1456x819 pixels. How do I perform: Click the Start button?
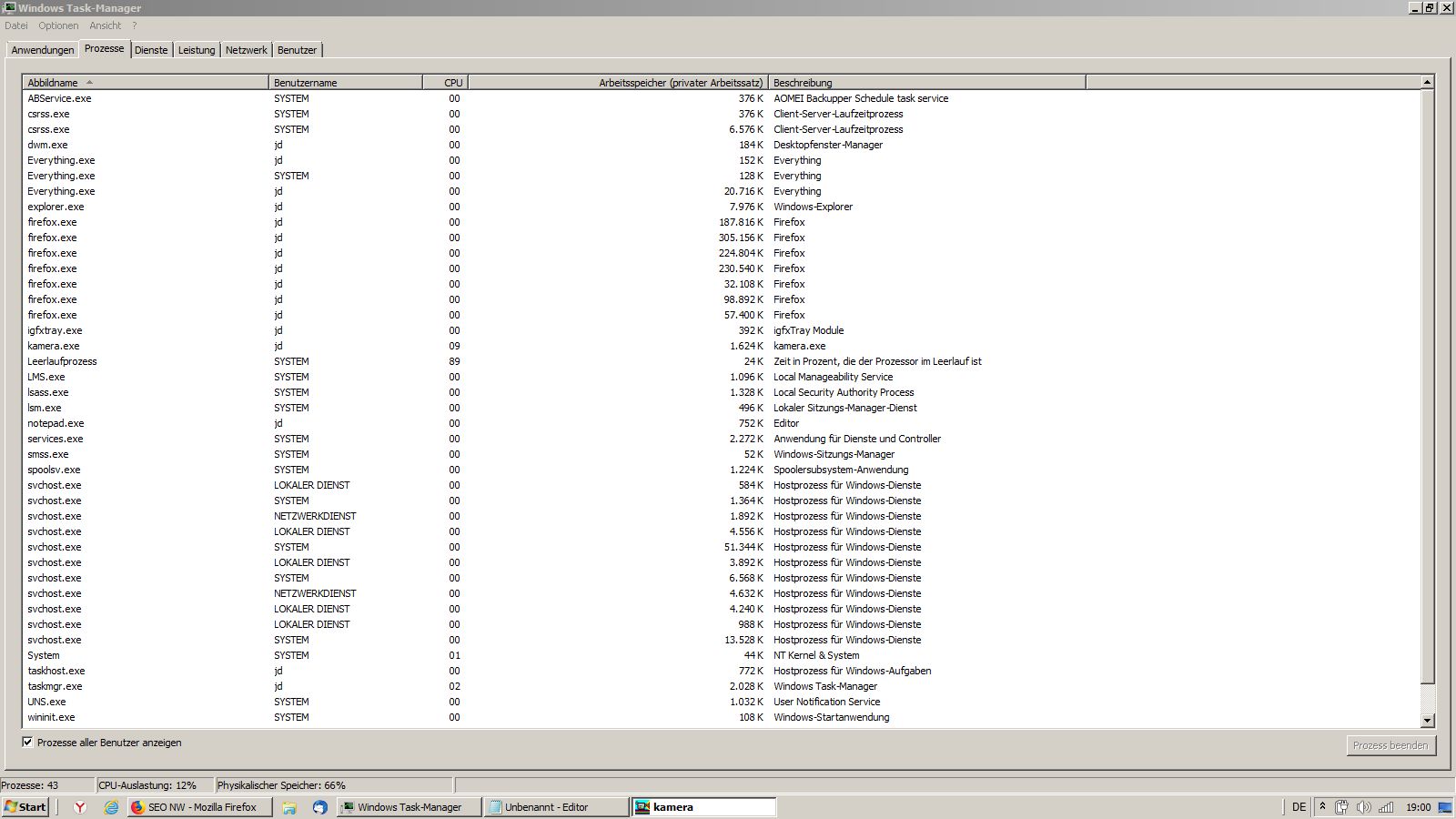point(25,807)
